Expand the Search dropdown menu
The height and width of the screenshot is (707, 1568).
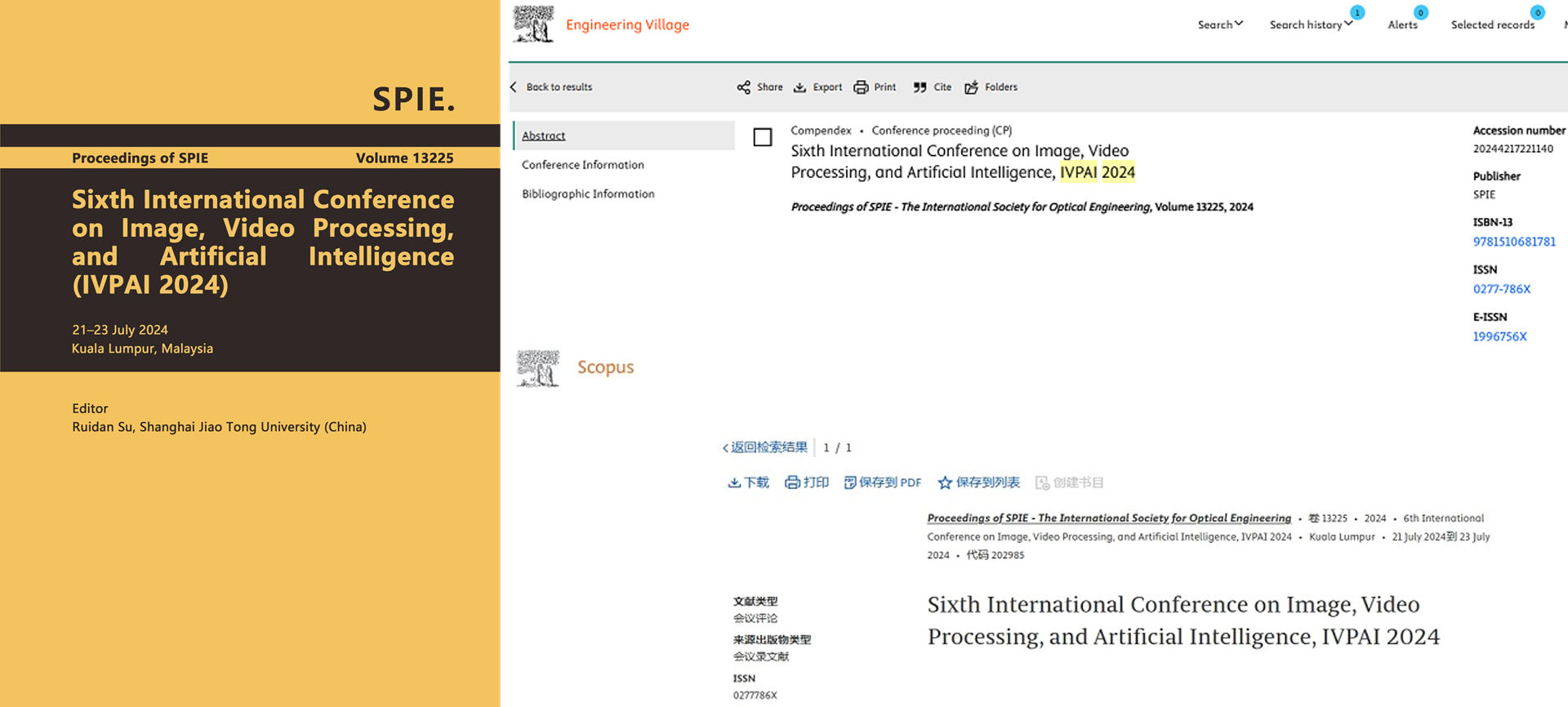tap(1220, 24)
